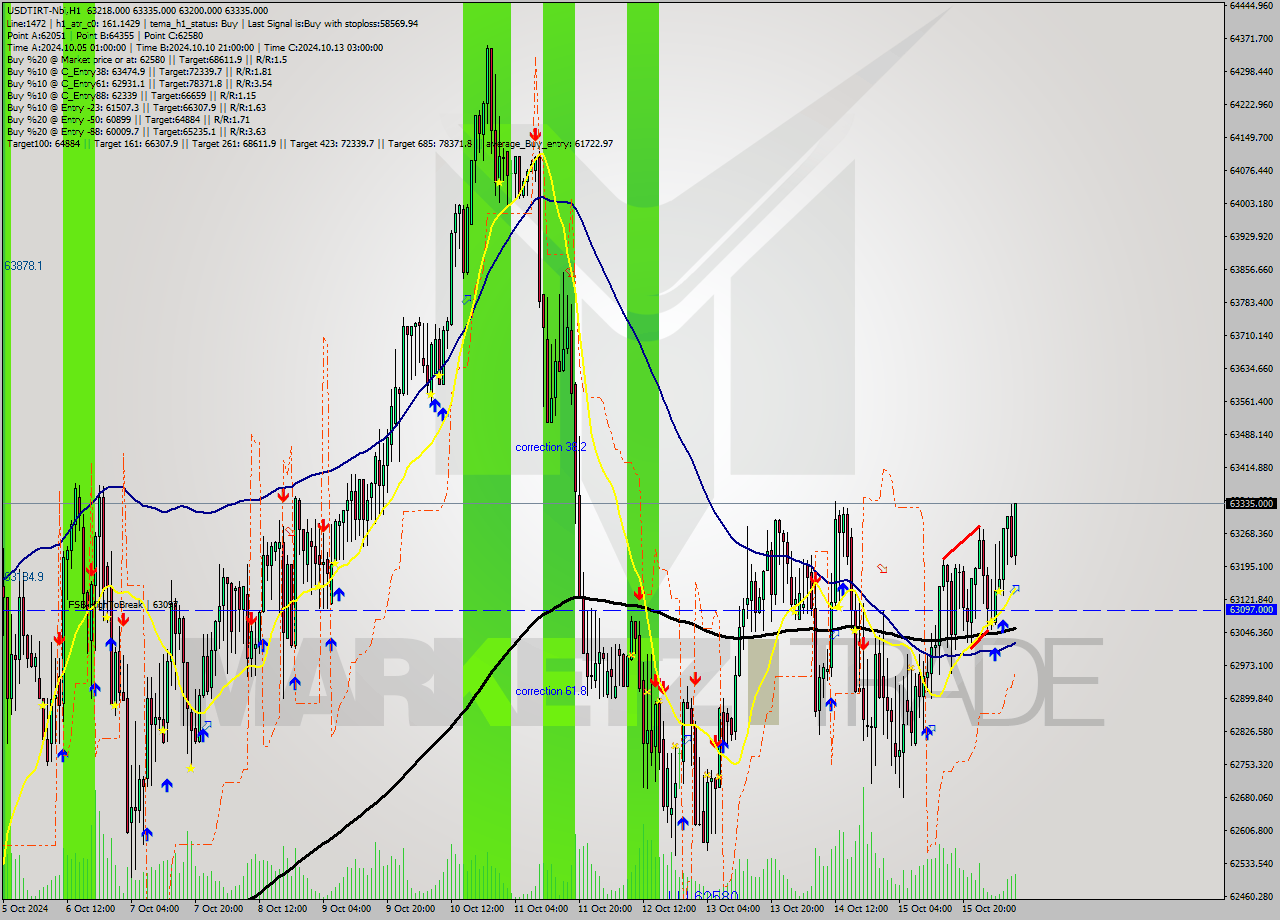Click price axis label 64003.180

pos(1251,203)
